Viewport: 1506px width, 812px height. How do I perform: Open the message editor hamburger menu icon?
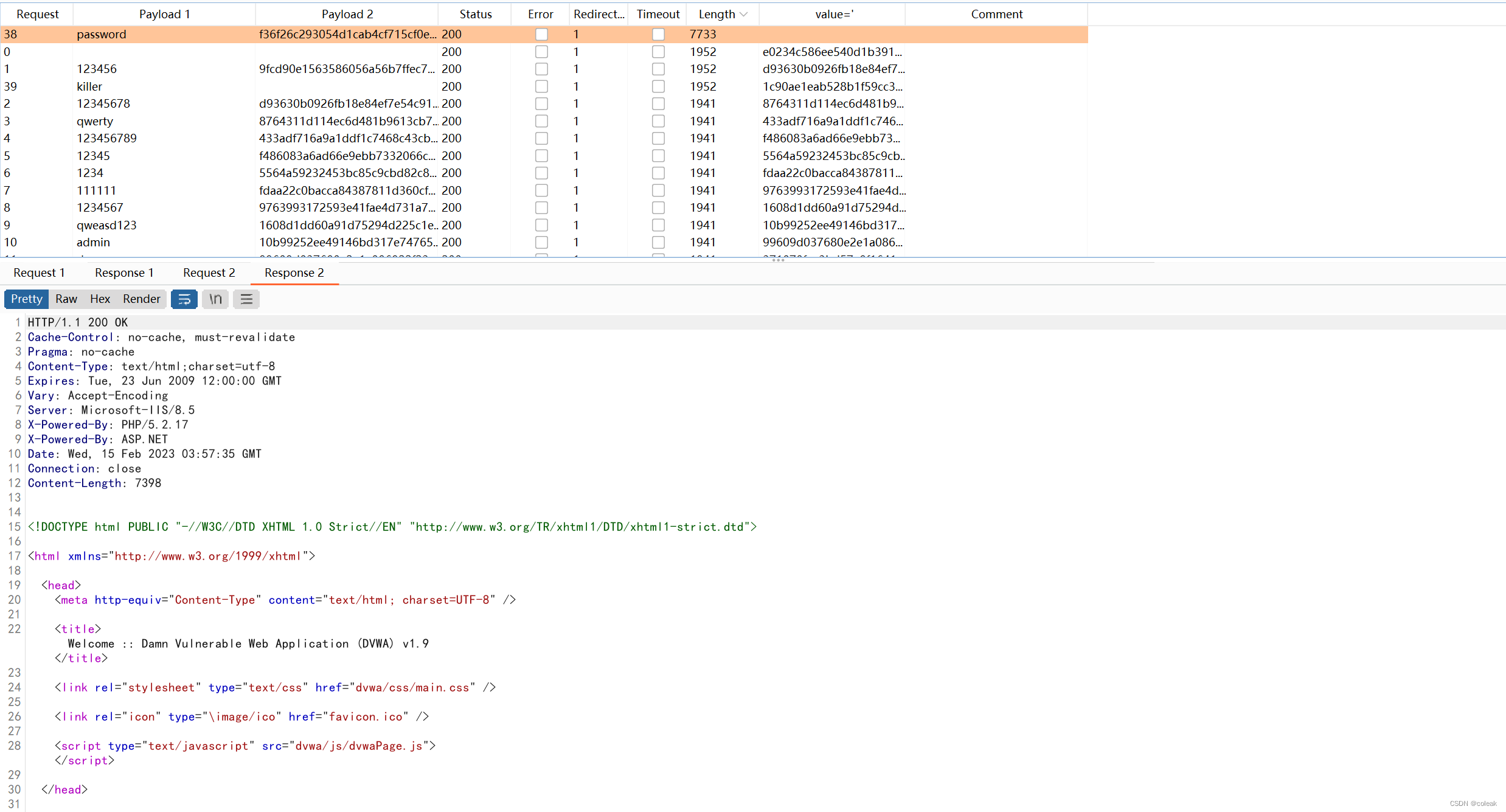246,299
